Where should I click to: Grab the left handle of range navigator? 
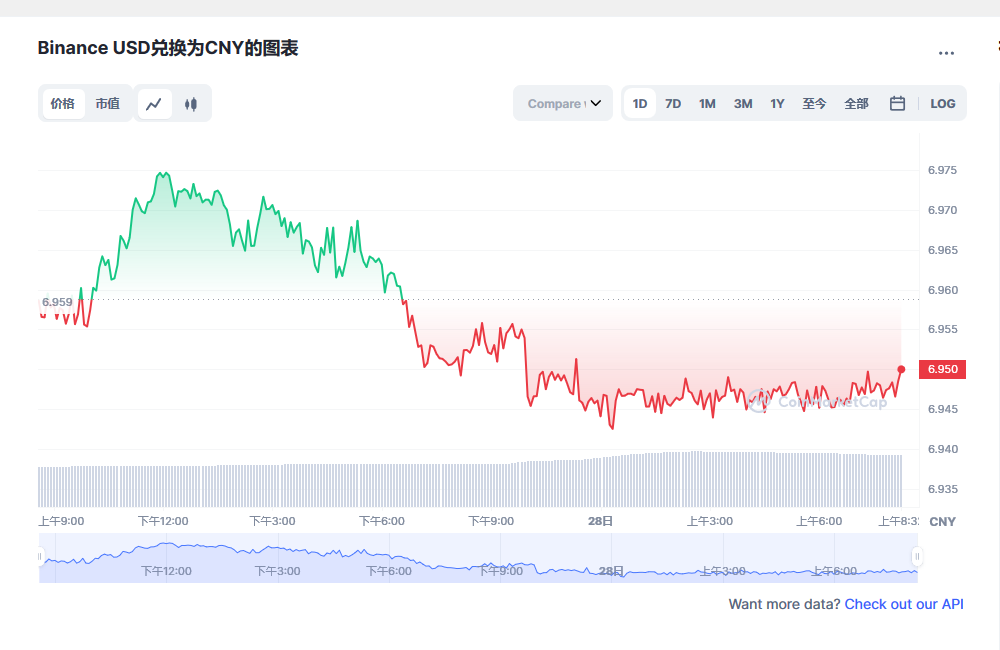tap(40, 557)
